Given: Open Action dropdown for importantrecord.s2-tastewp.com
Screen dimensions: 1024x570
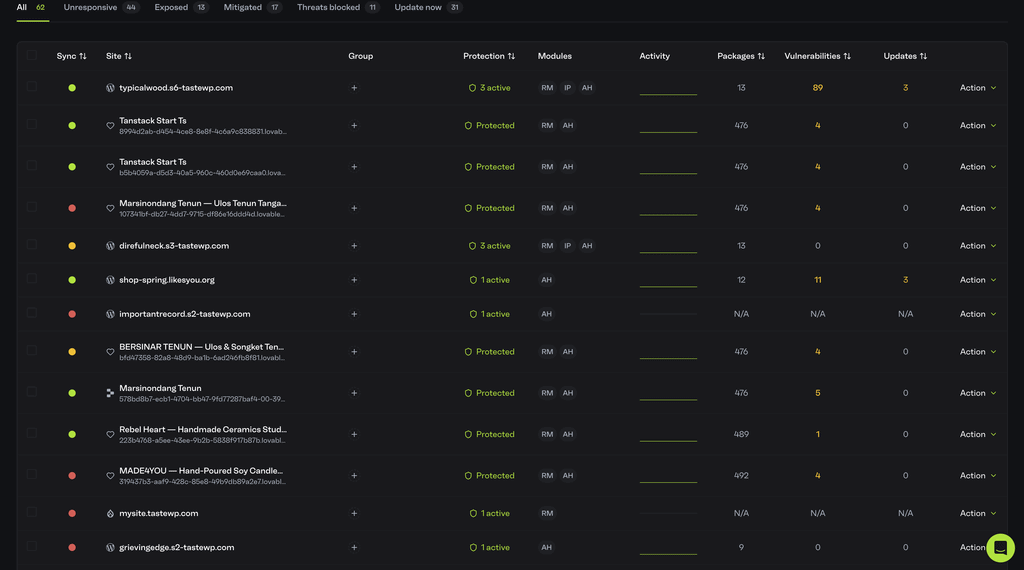Looking at the screenshot, I should [978, 313].
